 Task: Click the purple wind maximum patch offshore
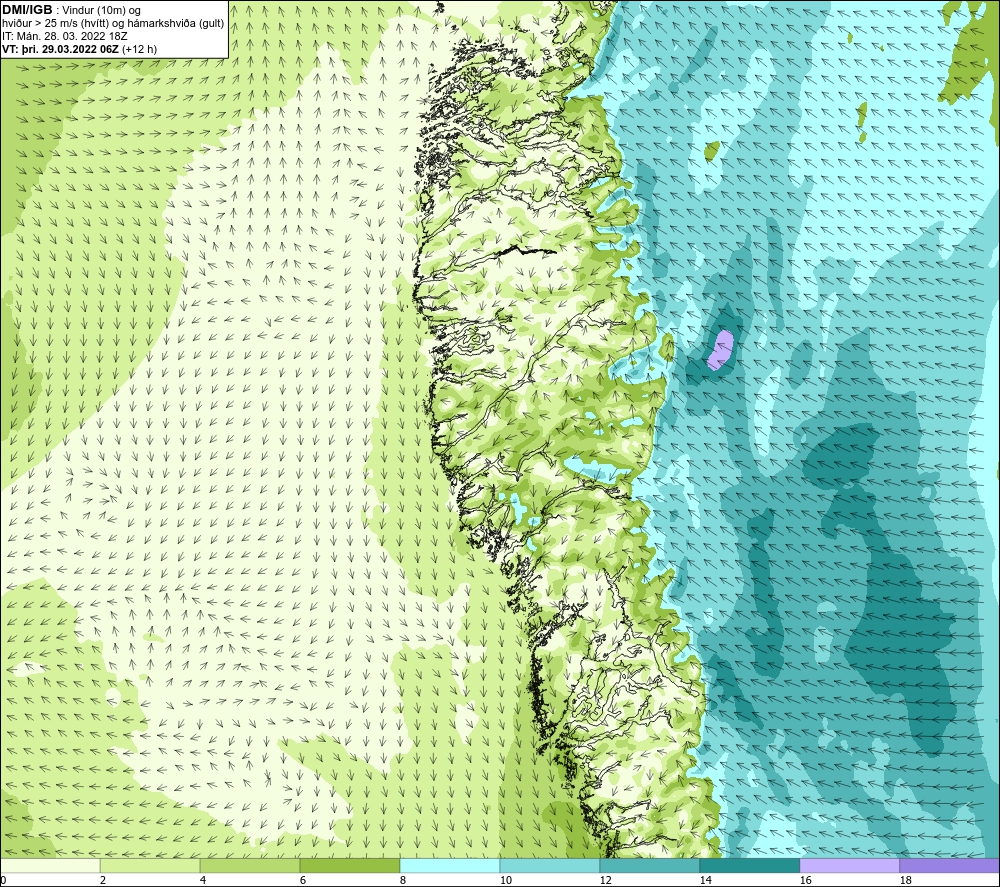click(721, 349)
